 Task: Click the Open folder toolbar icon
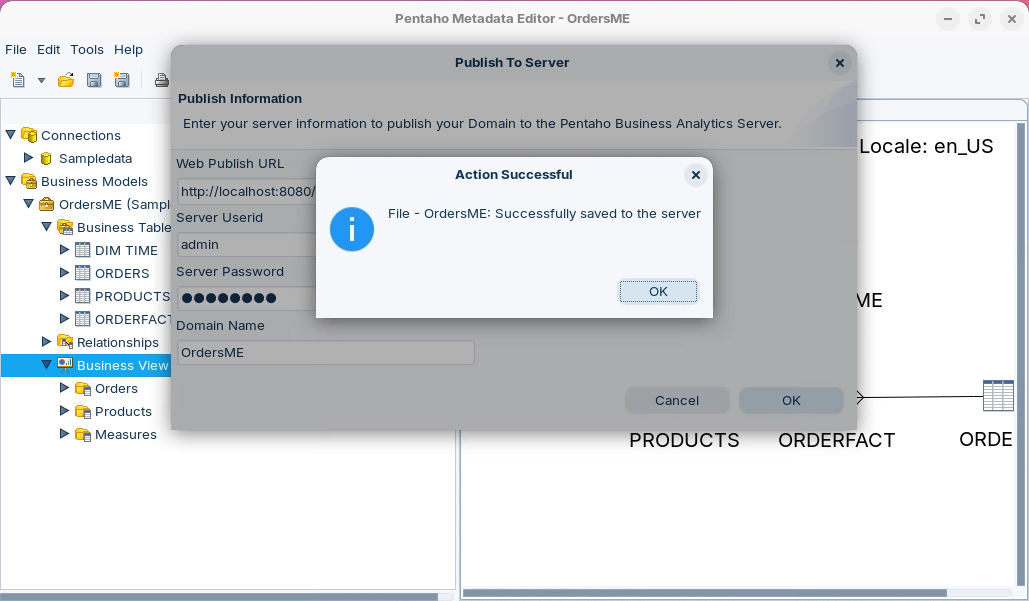coord(66,80)
